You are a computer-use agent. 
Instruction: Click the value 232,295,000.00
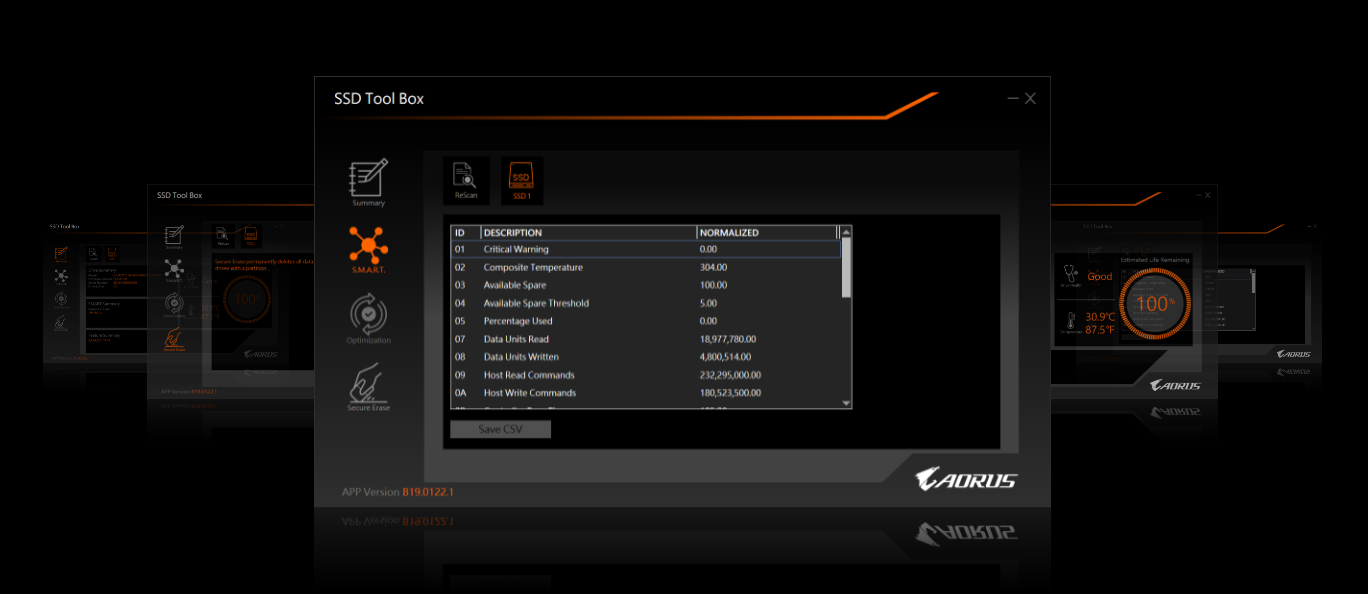pos(731,375)
